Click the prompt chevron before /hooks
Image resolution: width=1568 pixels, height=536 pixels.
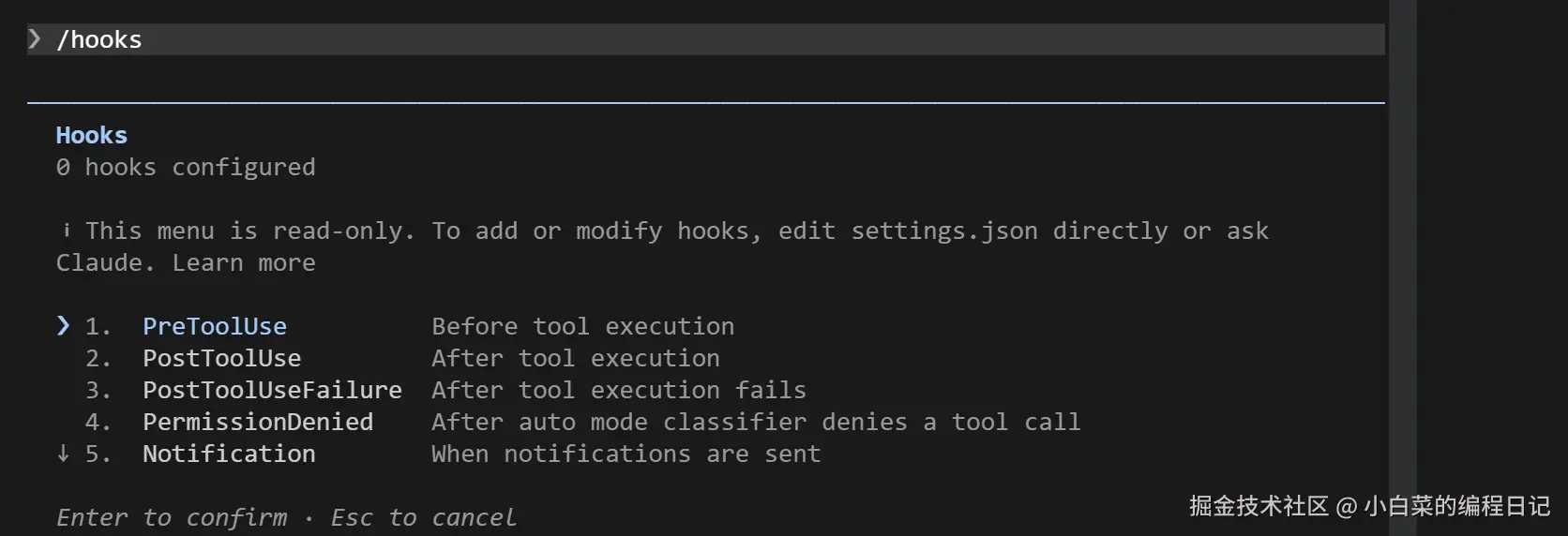35,38
